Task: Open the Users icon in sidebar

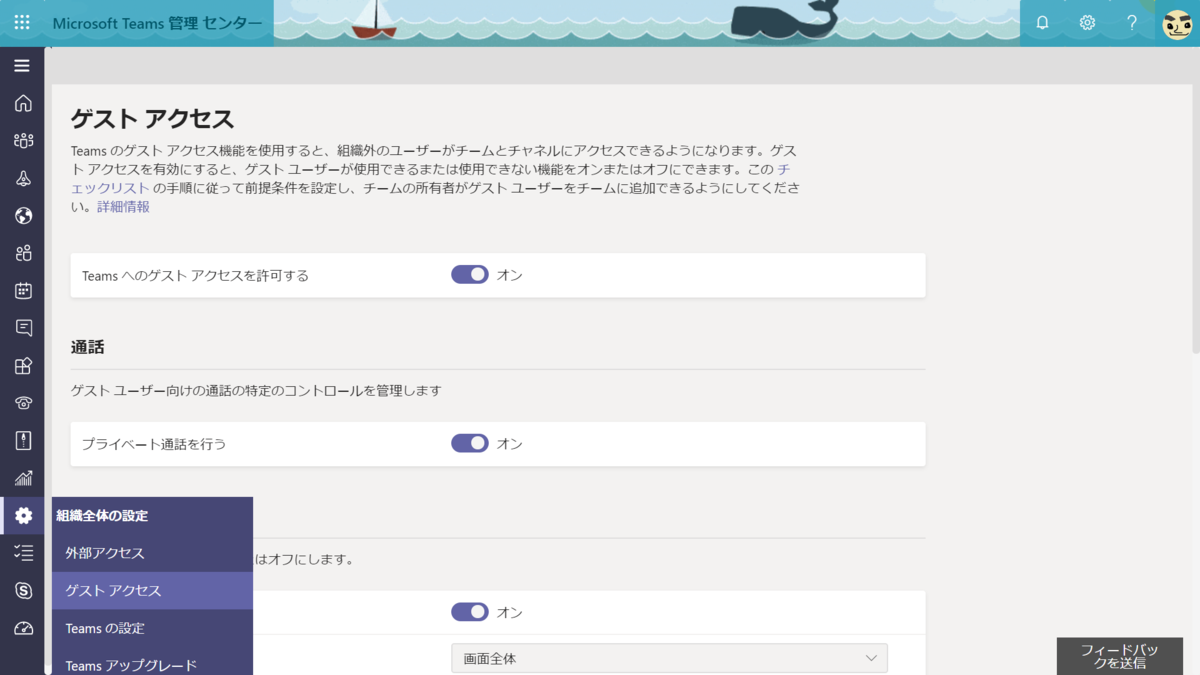Action: pos(23,253)
